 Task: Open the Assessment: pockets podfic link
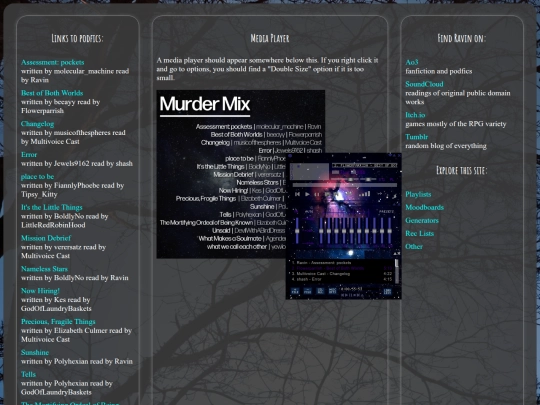point(53,62)
